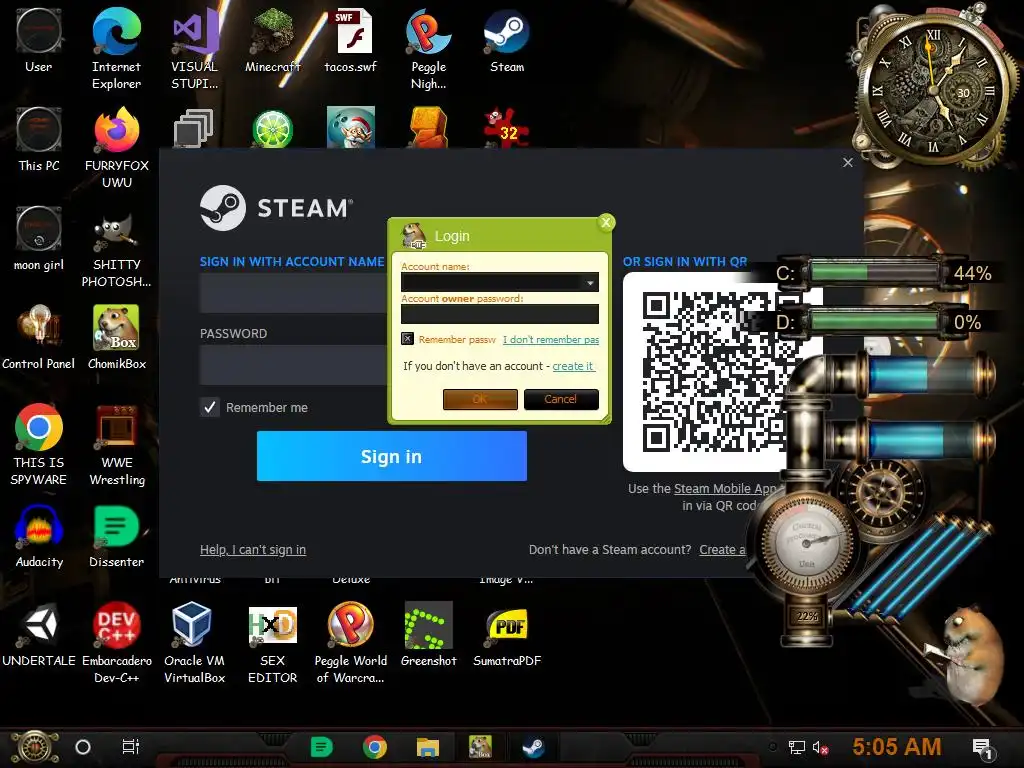Open the FURRYFOX UWU Firefox shortcut
This screenshot has width=1024, height=768.
[116, 148]
